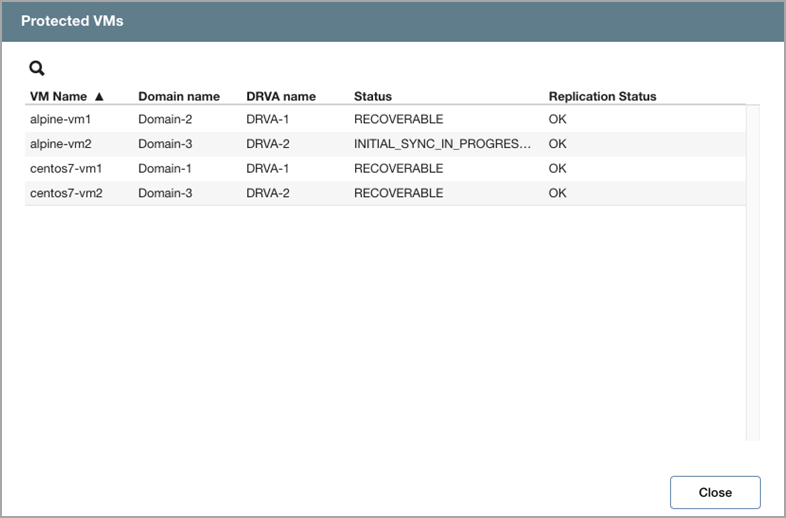Sort by DRVA name column header
The image size is (786, 518).
tap(280, 97)
